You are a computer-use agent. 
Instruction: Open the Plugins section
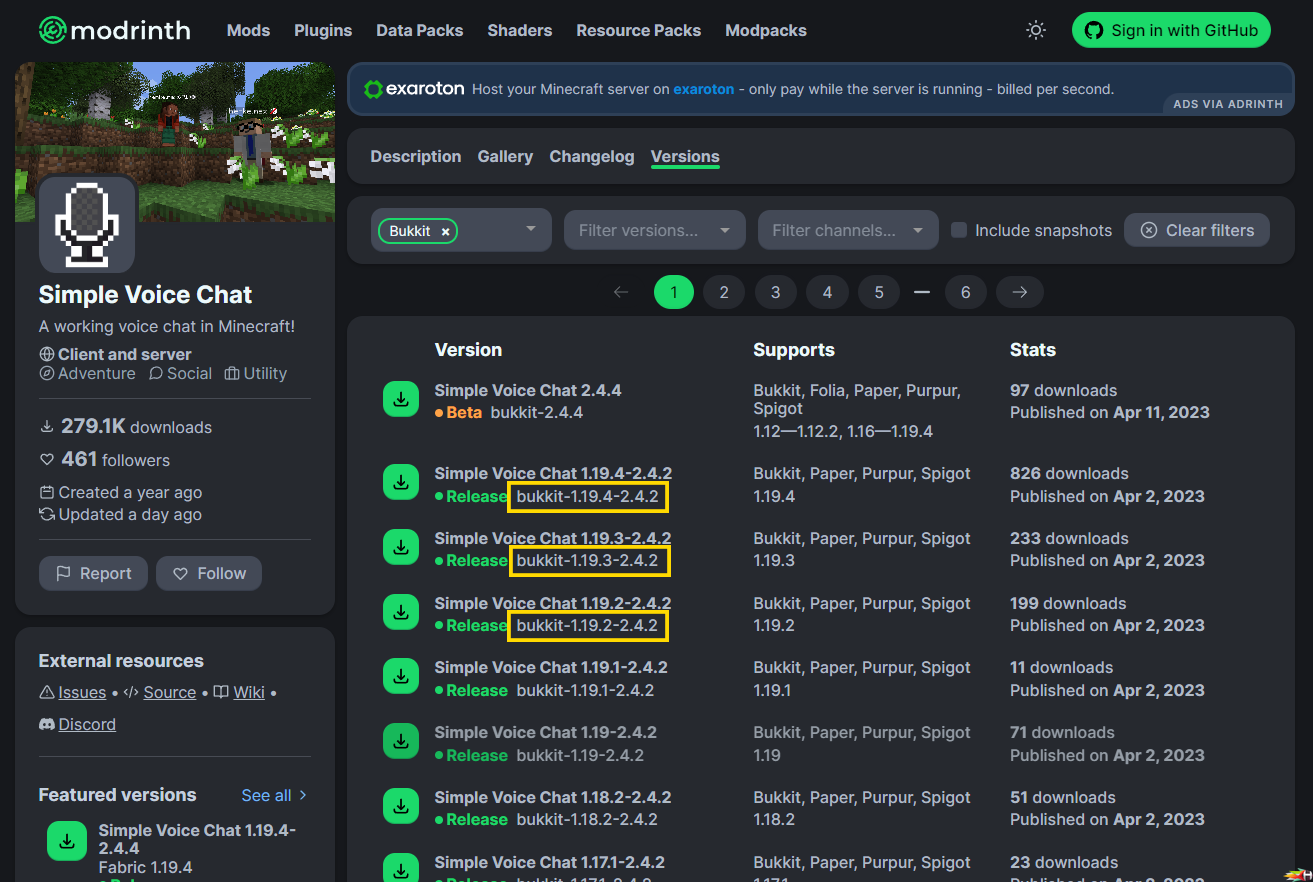[323, 30]
